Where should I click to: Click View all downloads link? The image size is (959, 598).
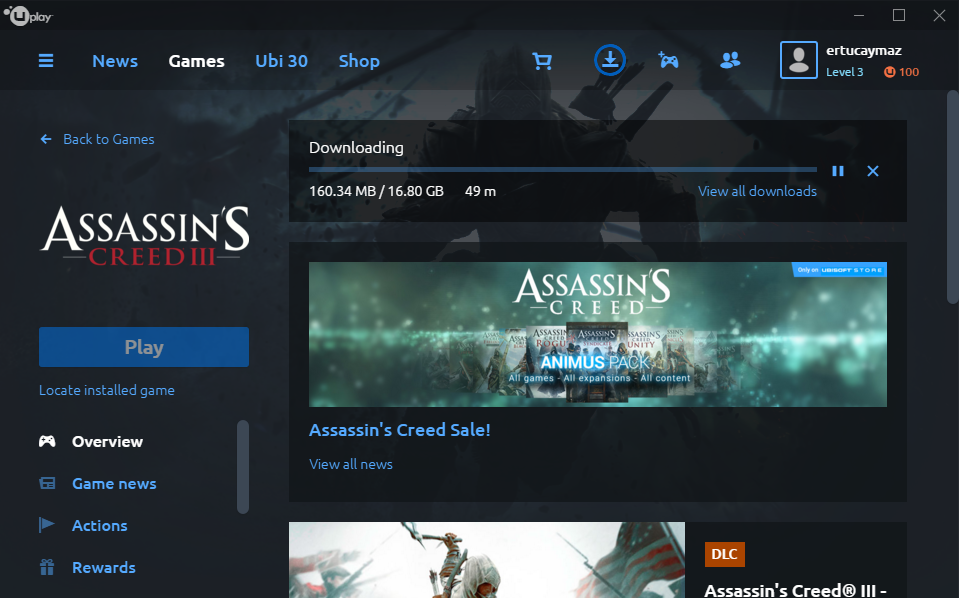click(757, 191)
